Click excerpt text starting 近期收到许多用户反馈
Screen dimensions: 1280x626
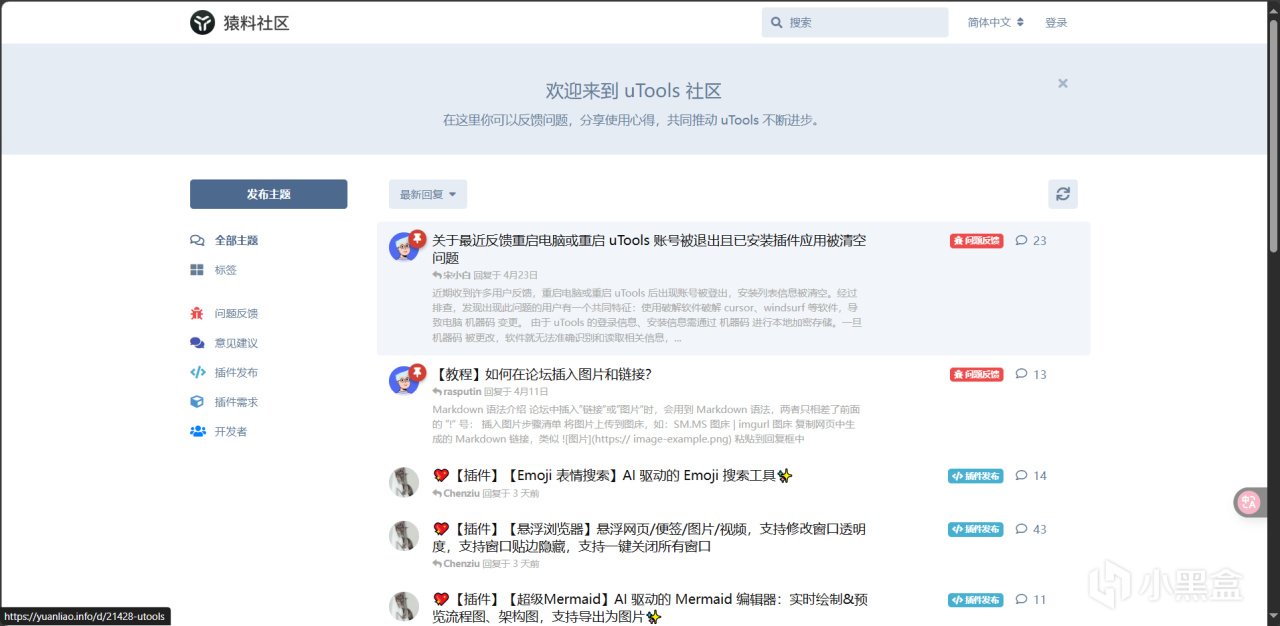point(646,315)
